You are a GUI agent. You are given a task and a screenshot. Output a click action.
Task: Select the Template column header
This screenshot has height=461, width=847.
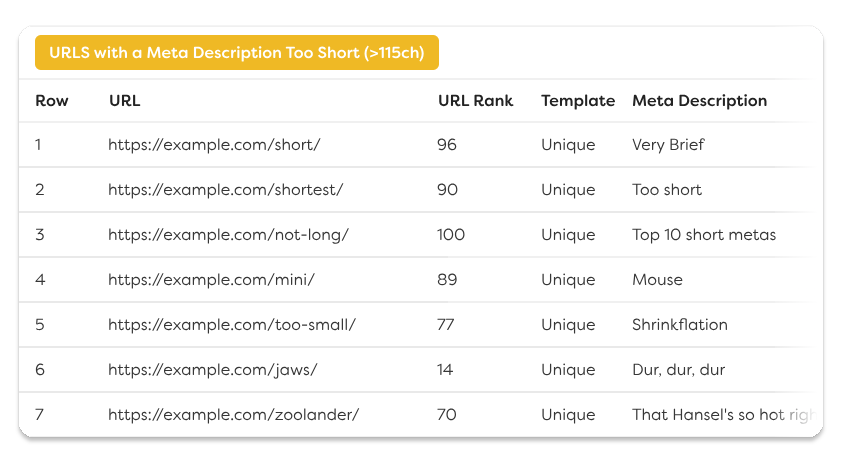[x=578, y=101]
